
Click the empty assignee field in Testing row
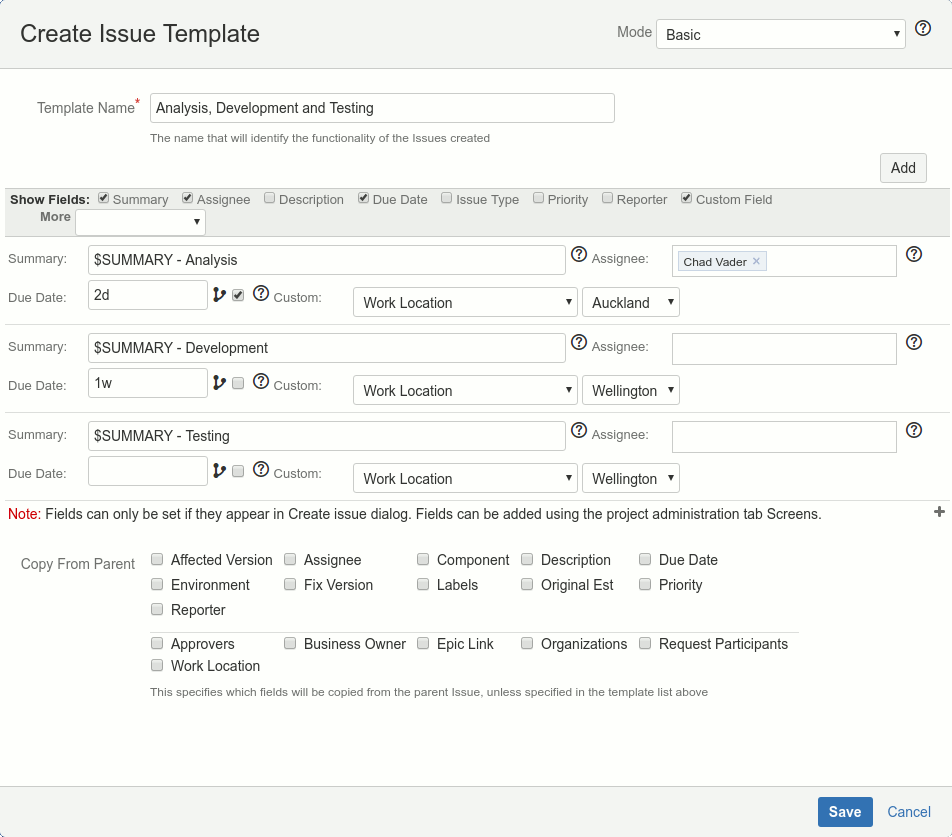pos(784,437)
